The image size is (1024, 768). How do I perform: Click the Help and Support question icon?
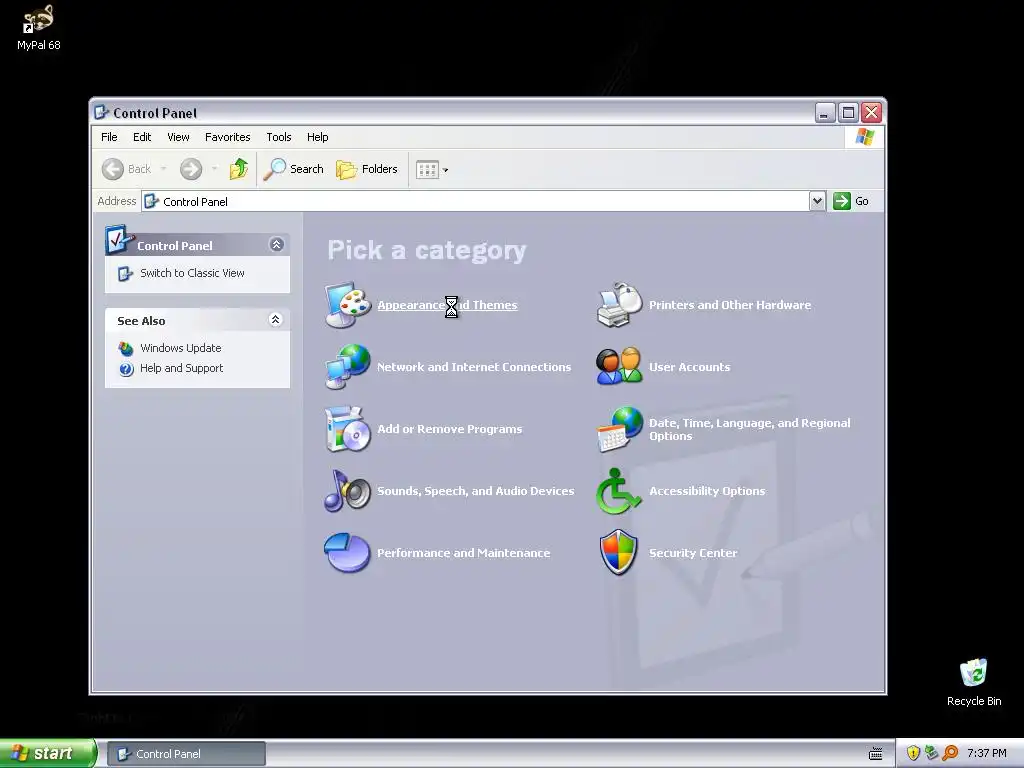126,369
